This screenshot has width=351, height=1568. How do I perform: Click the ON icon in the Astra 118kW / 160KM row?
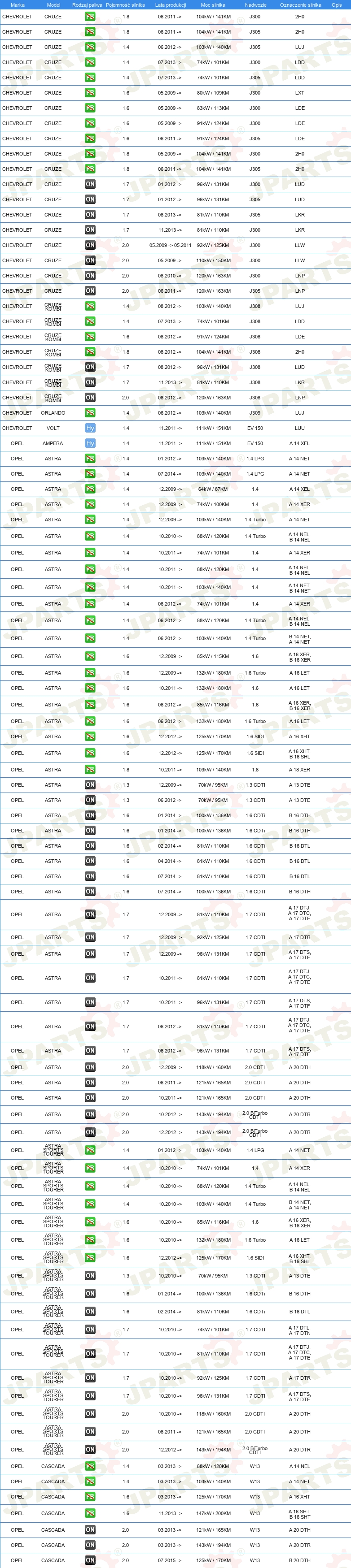pyautogui.click(x=90, y=1067)
